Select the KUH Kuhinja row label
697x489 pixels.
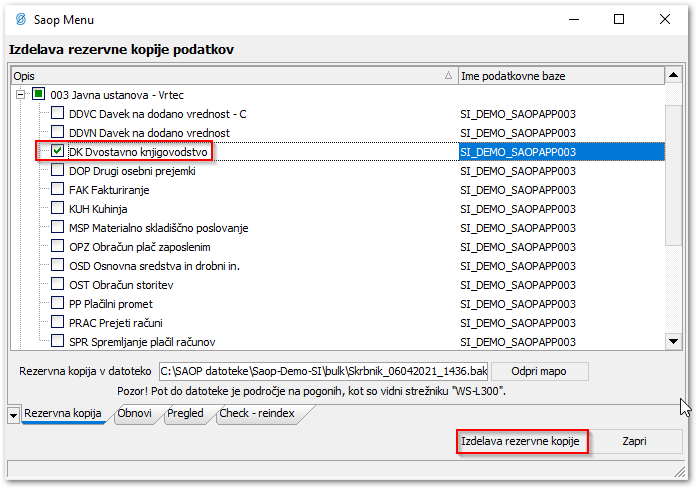[98, 209]
